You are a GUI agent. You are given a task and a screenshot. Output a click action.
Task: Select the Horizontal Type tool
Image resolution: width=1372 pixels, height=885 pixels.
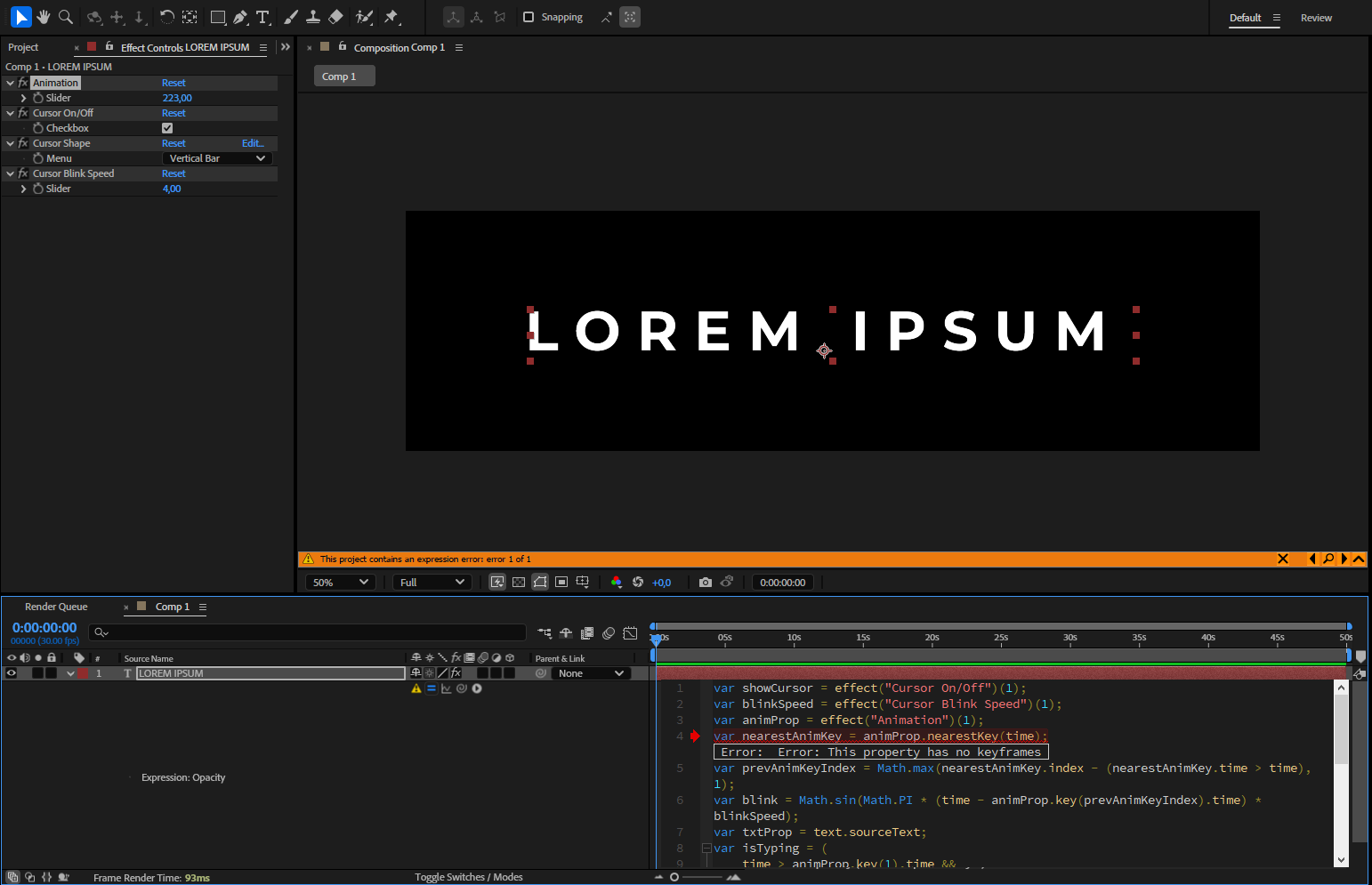tap(263, 17)
